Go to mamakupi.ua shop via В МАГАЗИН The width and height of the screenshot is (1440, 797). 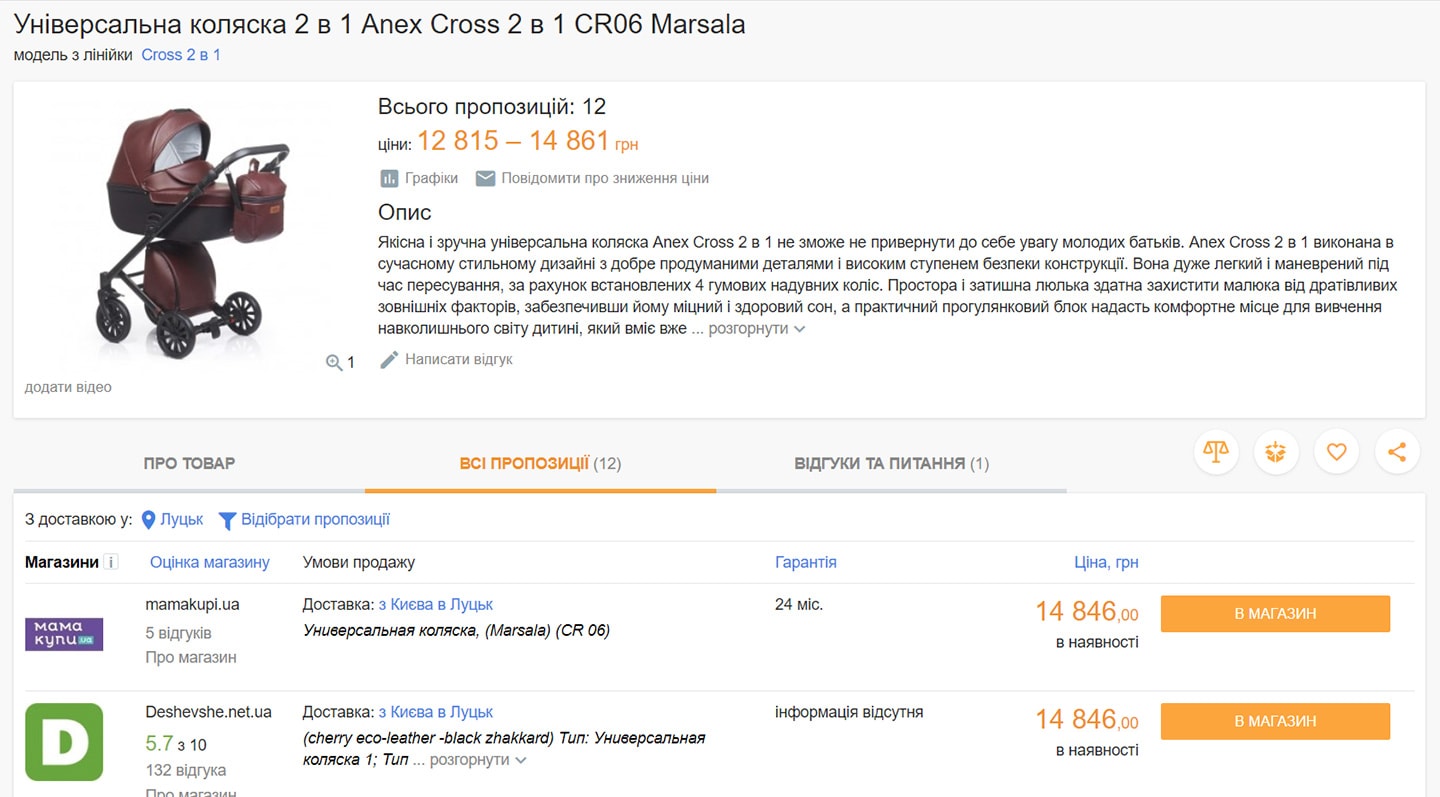coord(1275,614)
